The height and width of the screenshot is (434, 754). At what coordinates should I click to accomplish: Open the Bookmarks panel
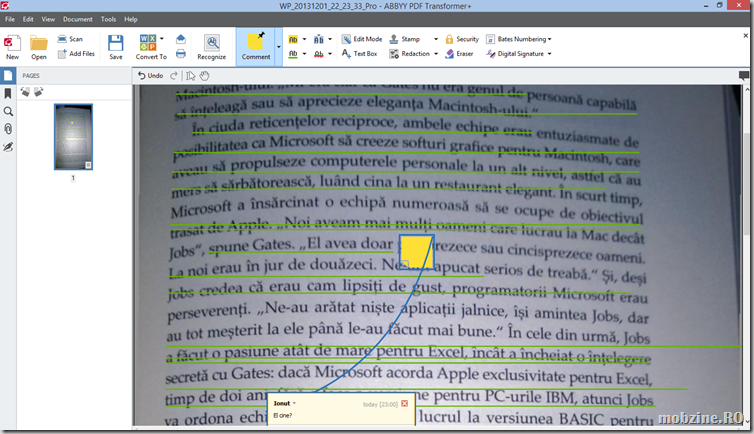(8, 93)
